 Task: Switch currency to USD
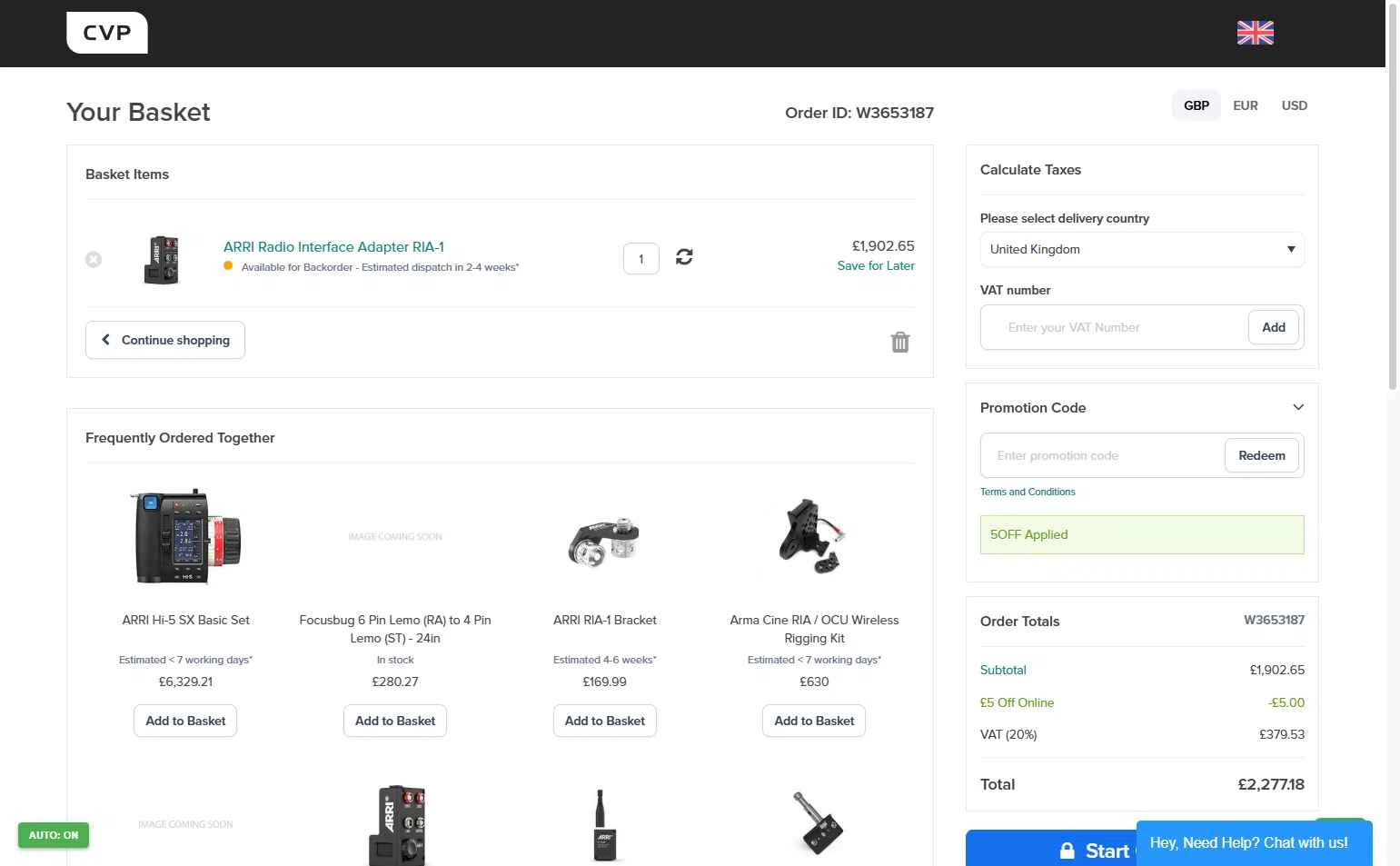pyautogui.click(x=1294, y=105)
